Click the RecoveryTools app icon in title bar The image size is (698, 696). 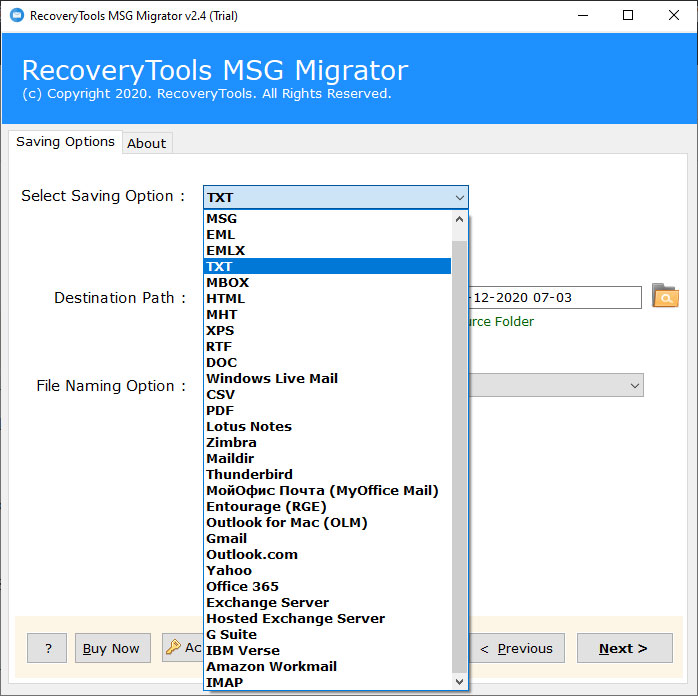[x=17, y=15]
